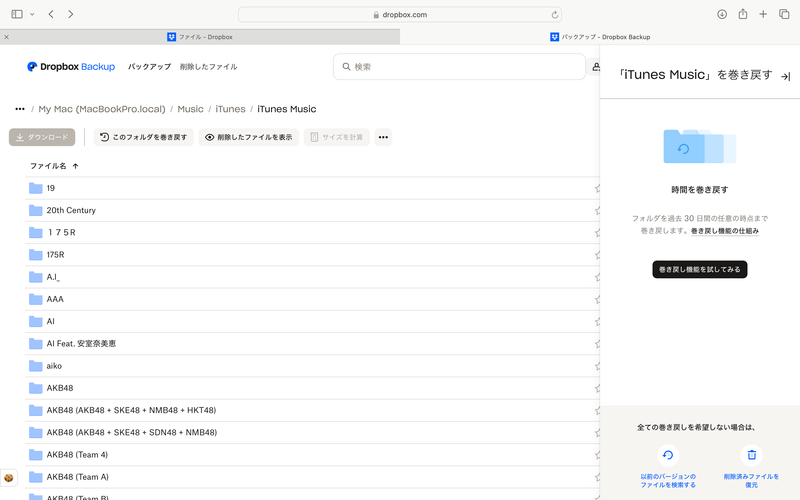Switch to バックアップ - Dropbox Backup tab
Viewport: 800px width, 500px height.
point(600,37)
